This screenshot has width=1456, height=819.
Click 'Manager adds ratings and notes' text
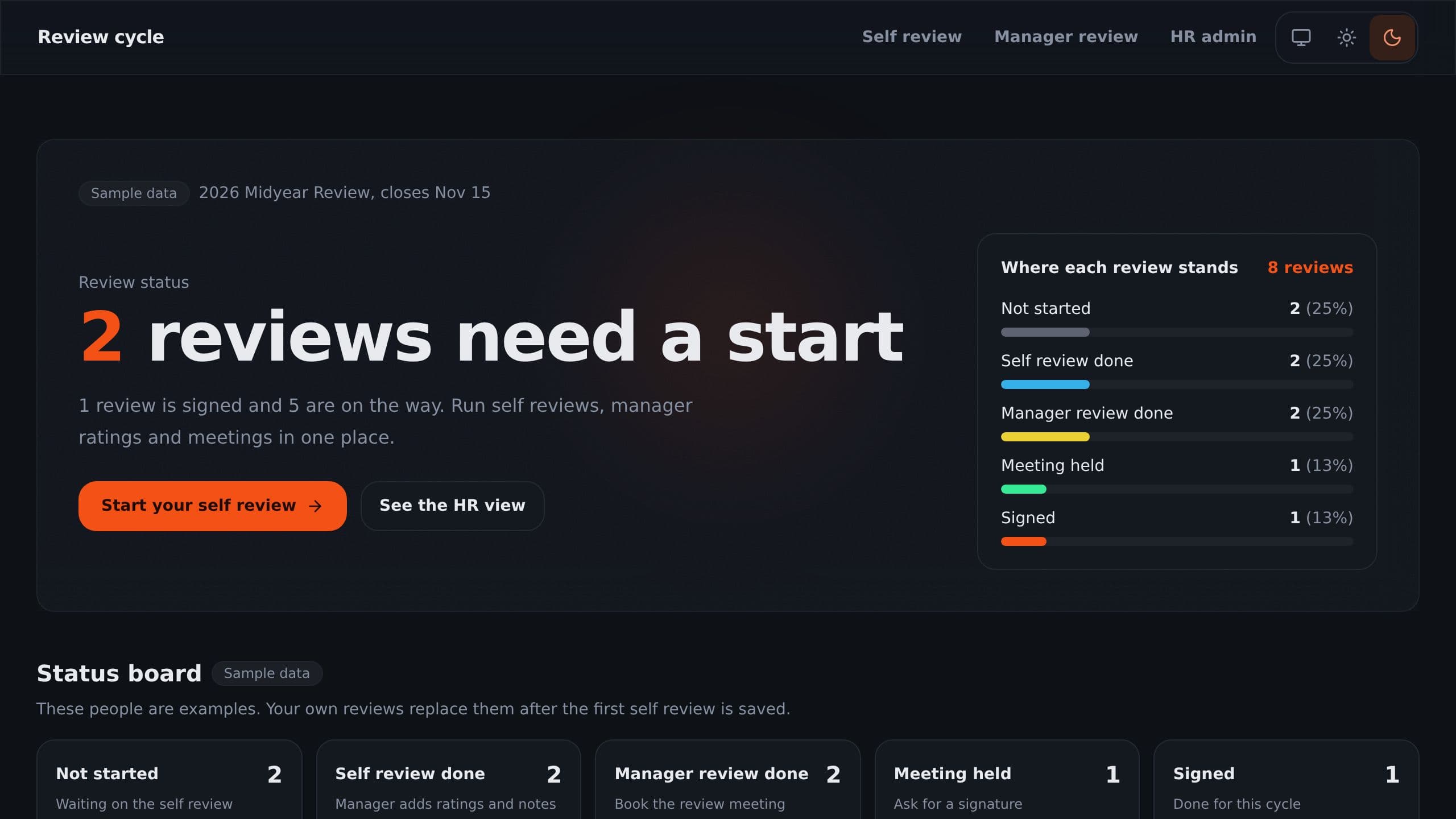[445, 804]
